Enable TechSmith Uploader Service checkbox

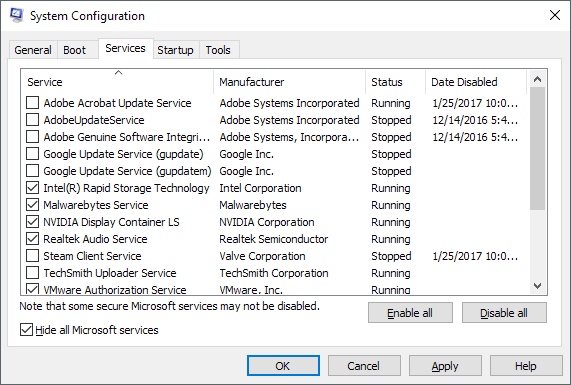click(32, 273)
